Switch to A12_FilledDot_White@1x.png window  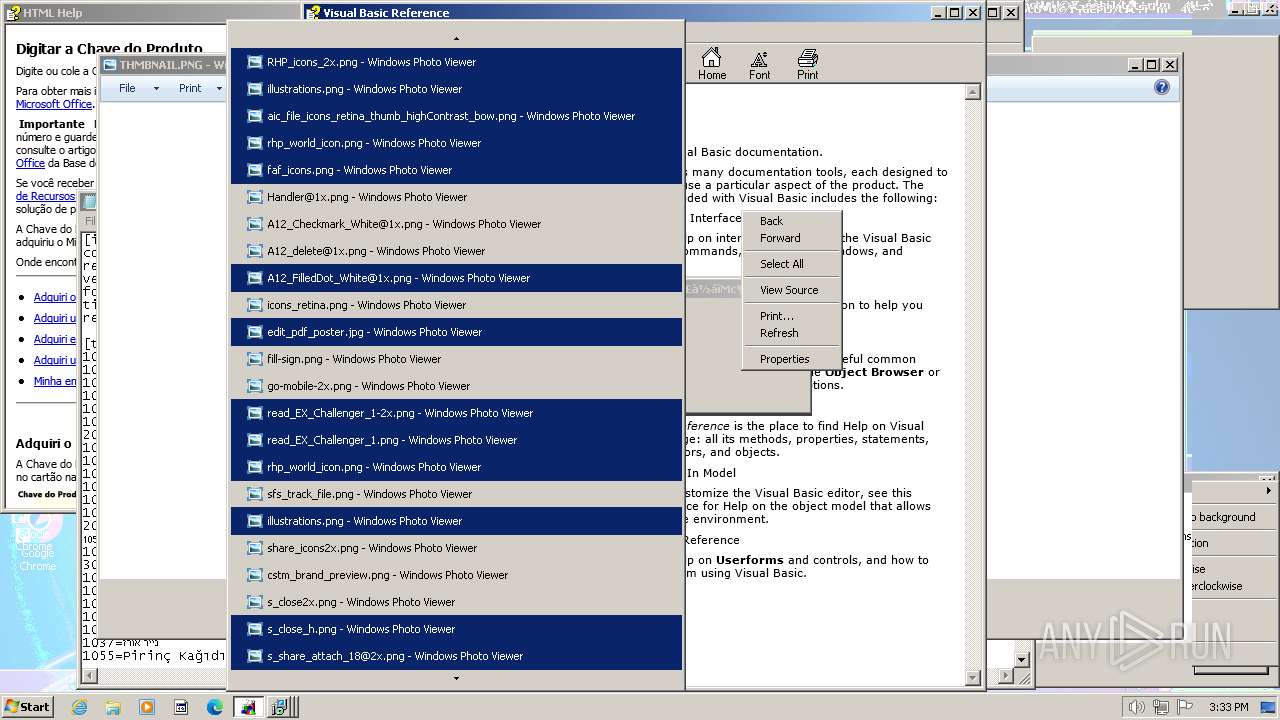click(456, 278)
